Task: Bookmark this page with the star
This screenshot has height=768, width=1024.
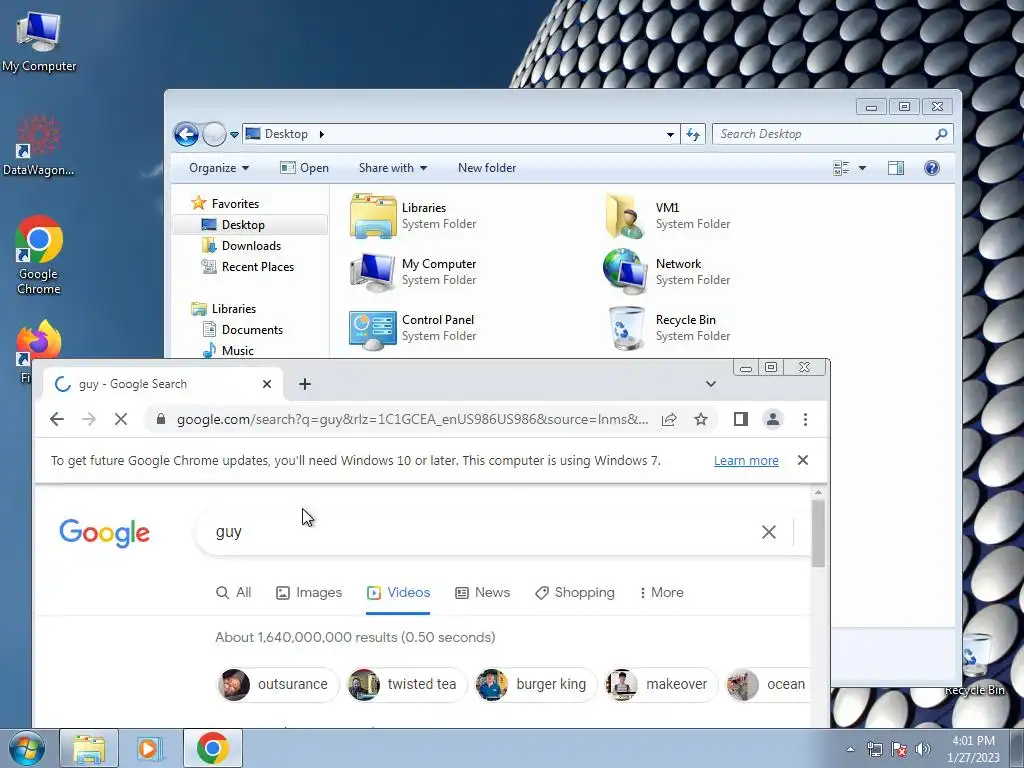Action: (x=701, y=419)
